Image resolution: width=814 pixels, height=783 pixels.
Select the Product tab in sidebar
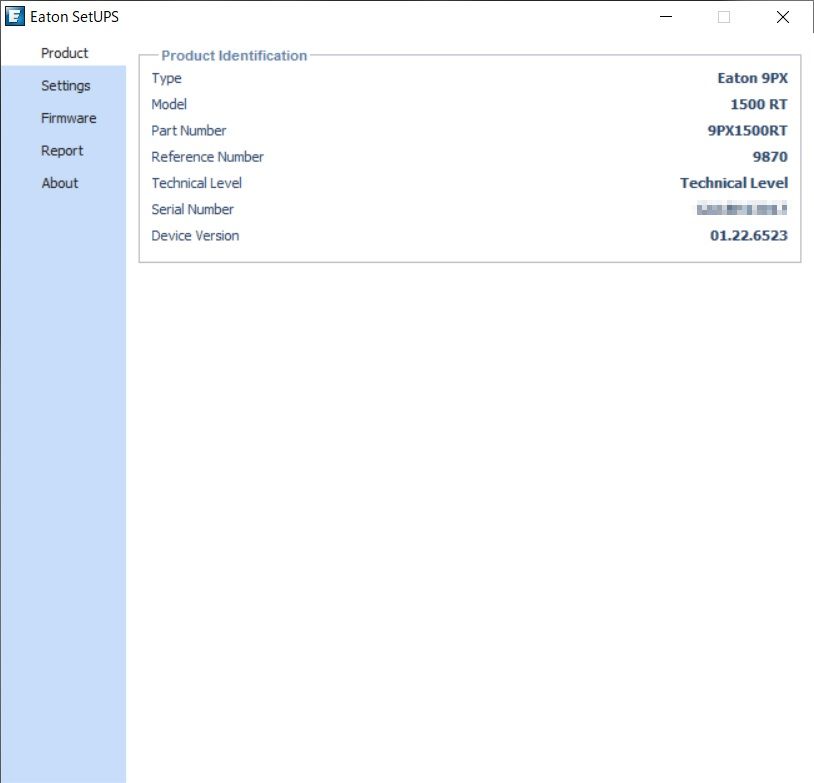coord(63,53)
